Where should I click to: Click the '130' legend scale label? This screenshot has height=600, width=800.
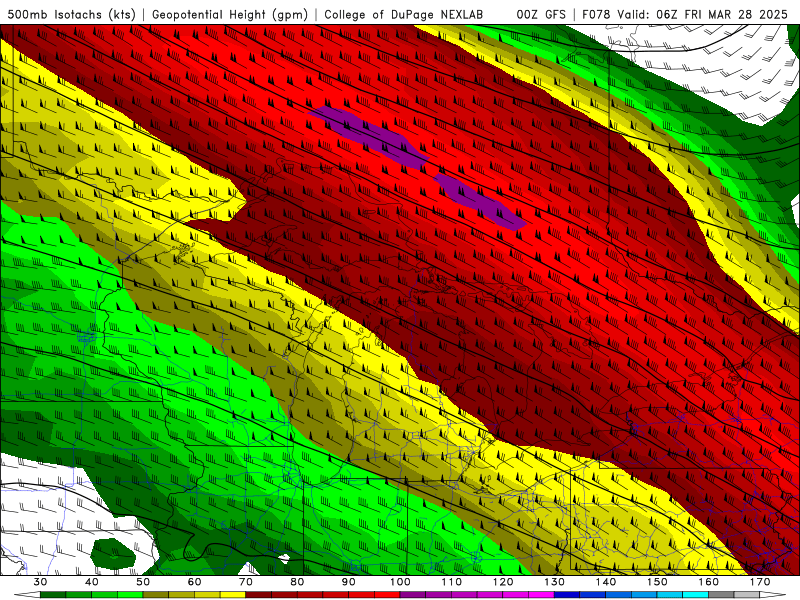[555, 582]
